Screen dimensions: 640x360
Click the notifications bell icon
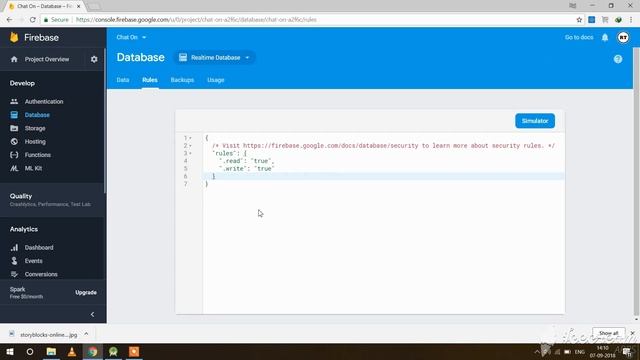coord(605,38)
